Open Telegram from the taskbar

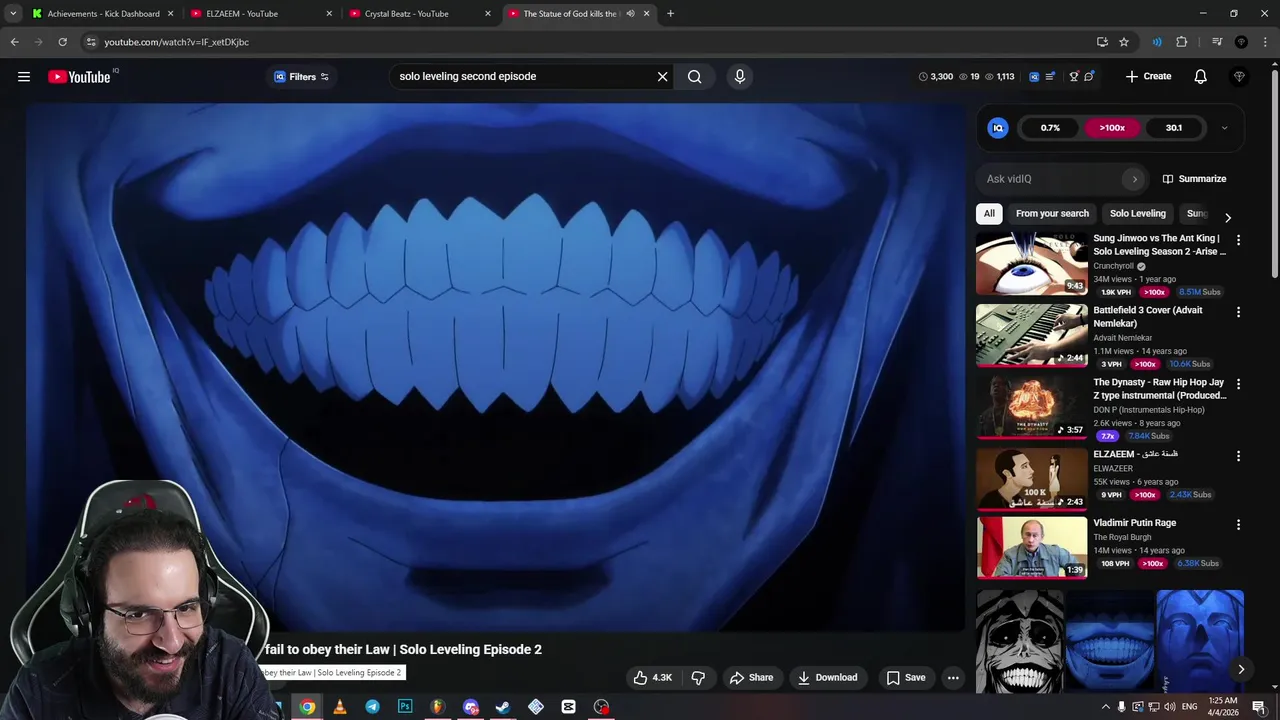tap(372, 707)
